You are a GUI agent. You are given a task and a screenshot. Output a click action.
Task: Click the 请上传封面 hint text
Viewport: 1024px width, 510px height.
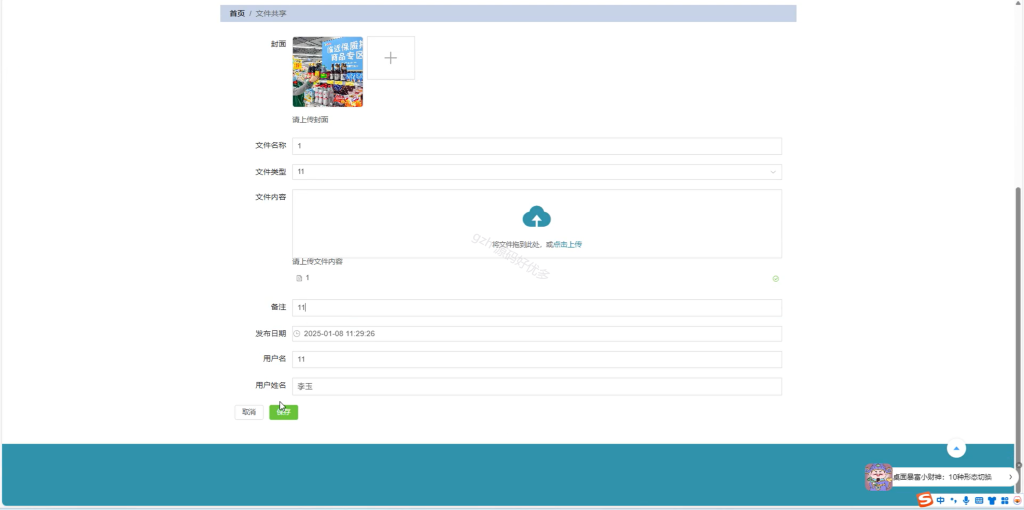[x=310, y=120]
